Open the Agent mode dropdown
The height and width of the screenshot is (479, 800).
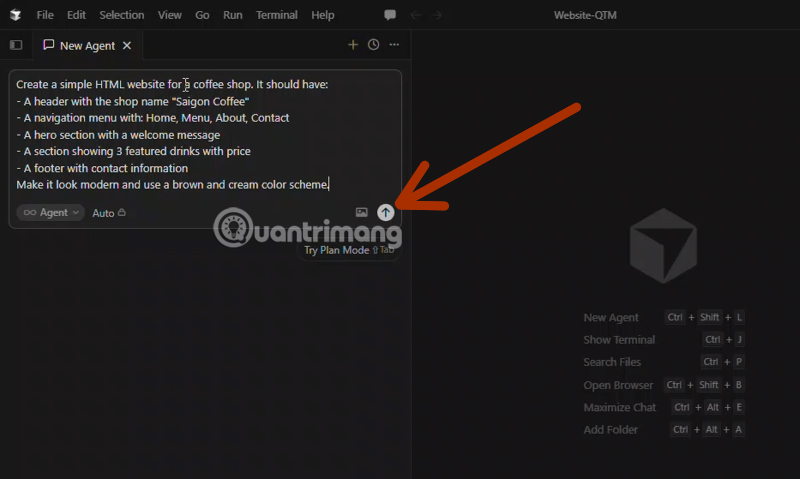pyautogui.click(x=50, y=212)
